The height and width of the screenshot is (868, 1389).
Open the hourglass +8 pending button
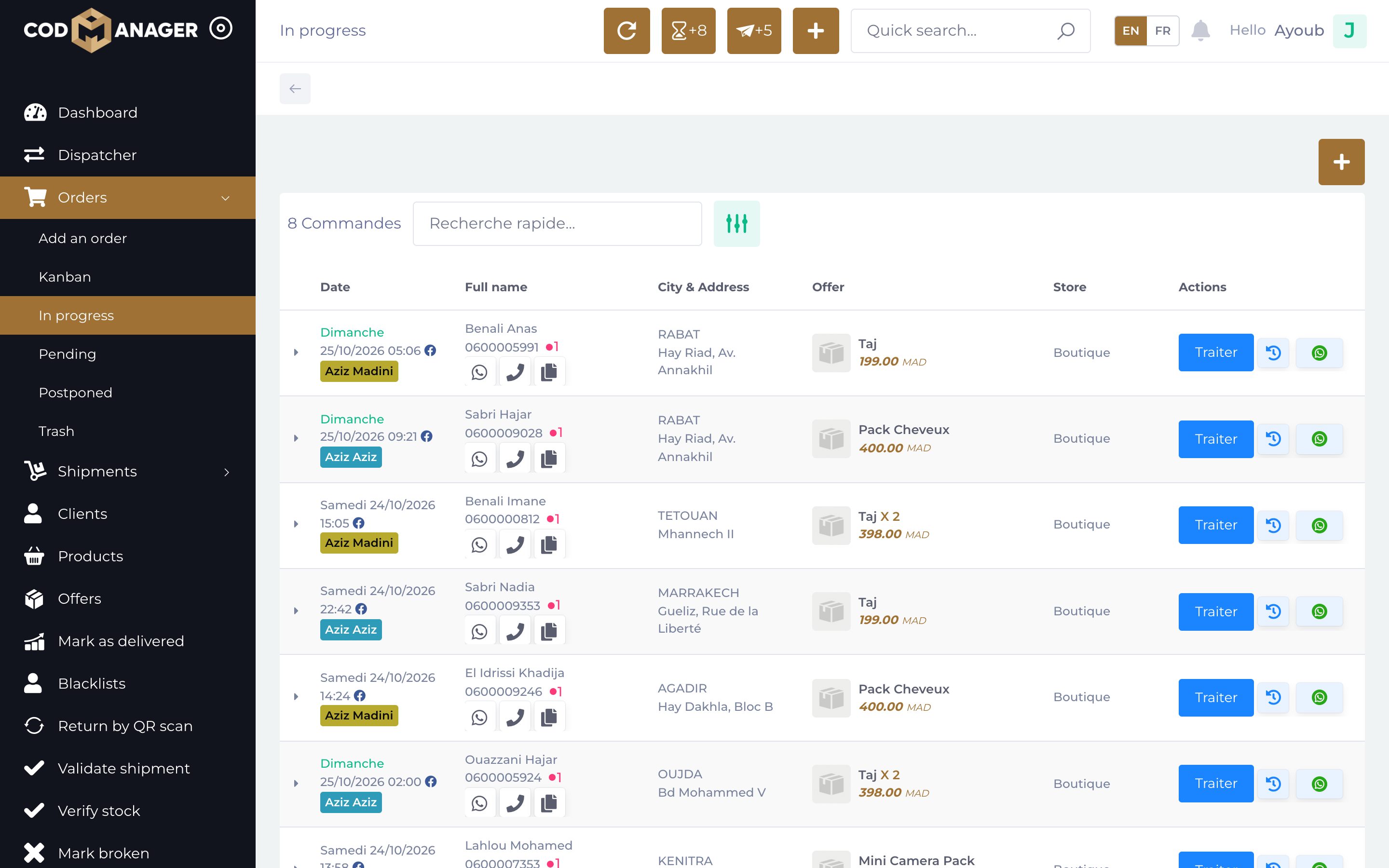click(x=688, y=30)
